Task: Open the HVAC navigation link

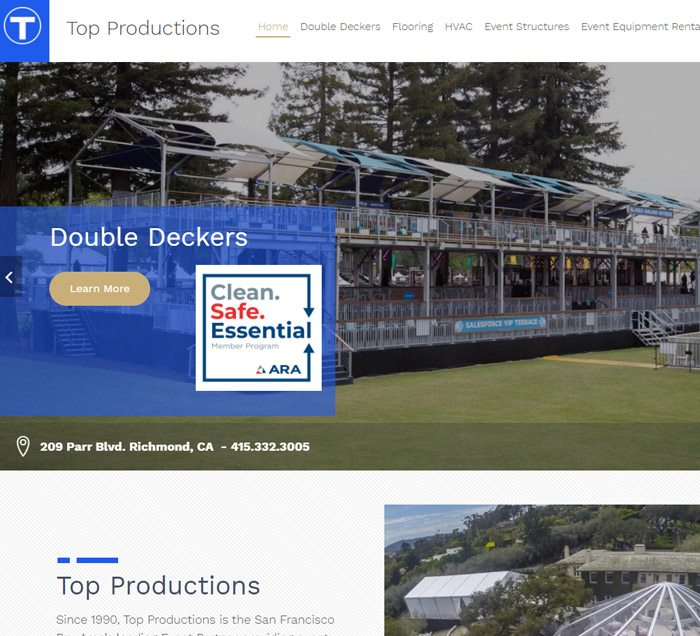Action: pos(458,27)
